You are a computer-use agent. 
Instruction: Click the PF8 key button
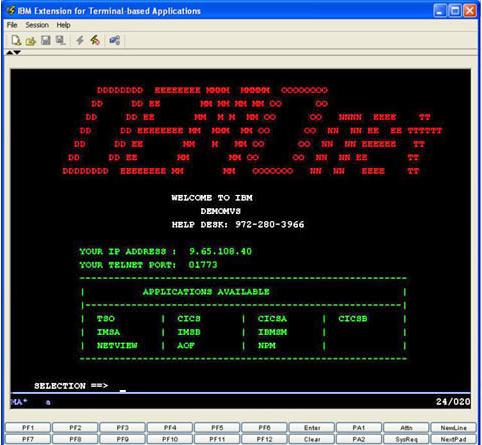[75, 439]
